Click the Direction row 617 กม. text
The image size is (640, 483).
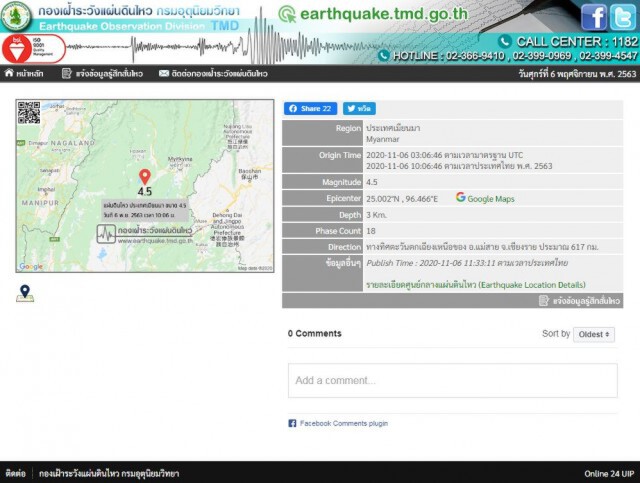point(482,247)
